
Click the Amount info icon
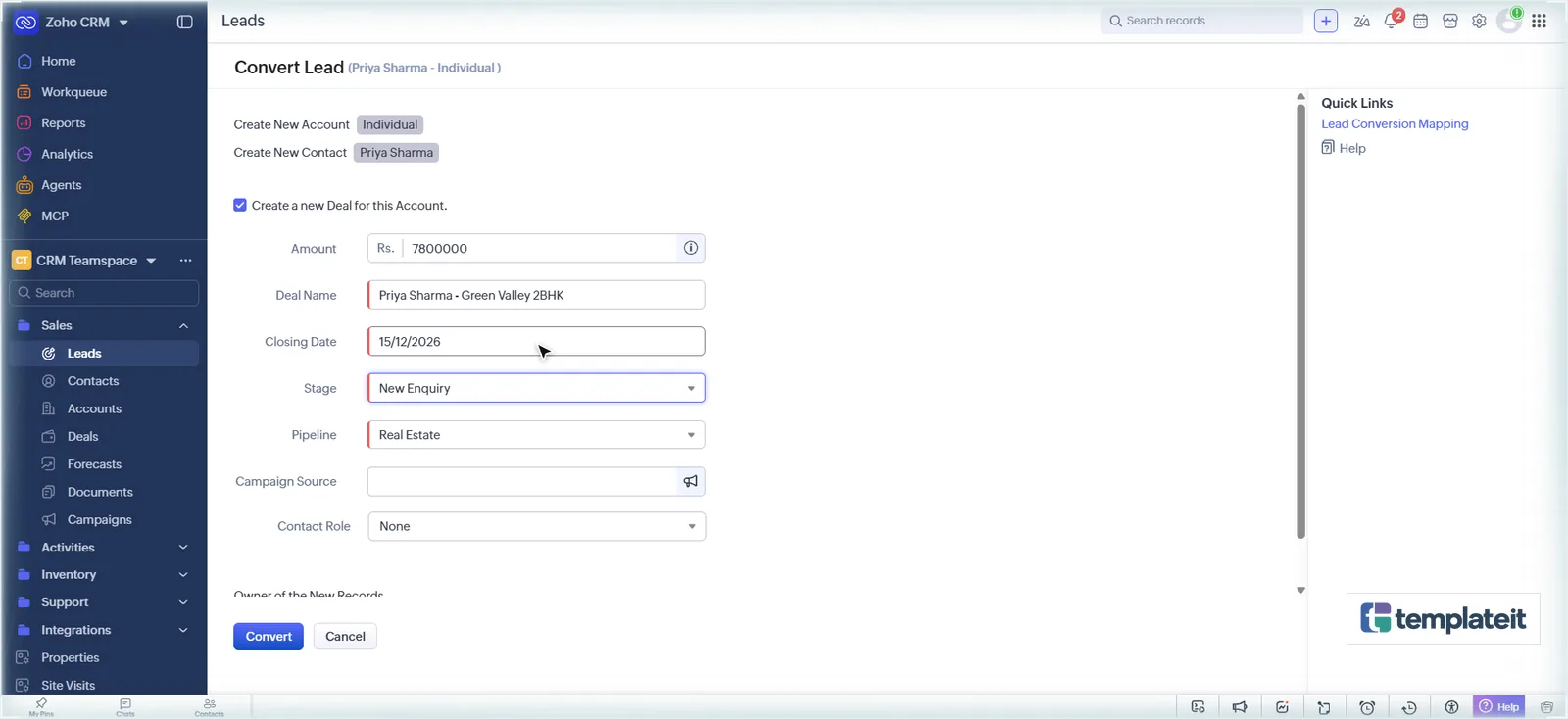(x=691, y=248)
